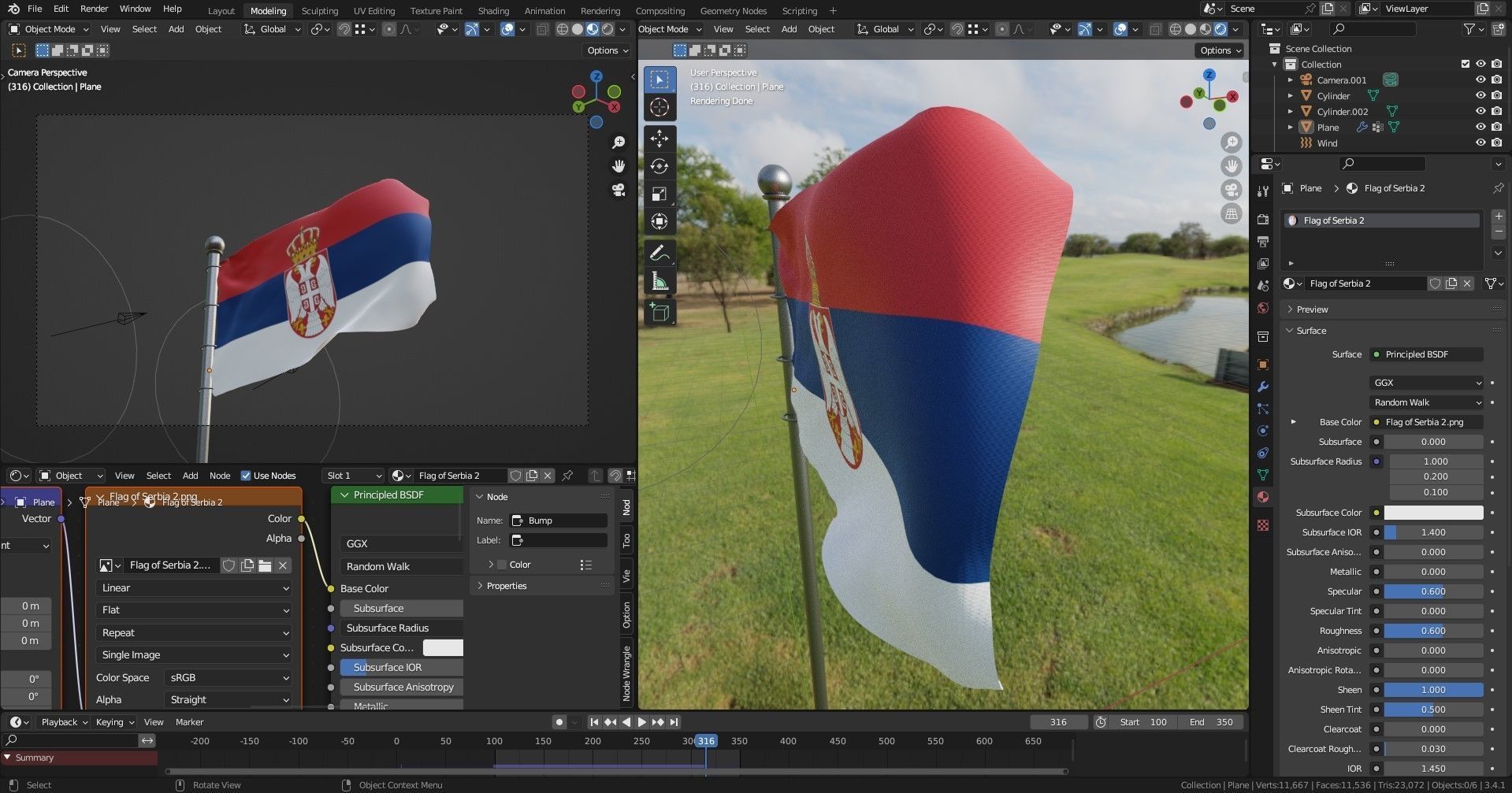This screenshot has width=1512, height=793.
Task: Open the Material Properties tab
Action: point(1261,497)
